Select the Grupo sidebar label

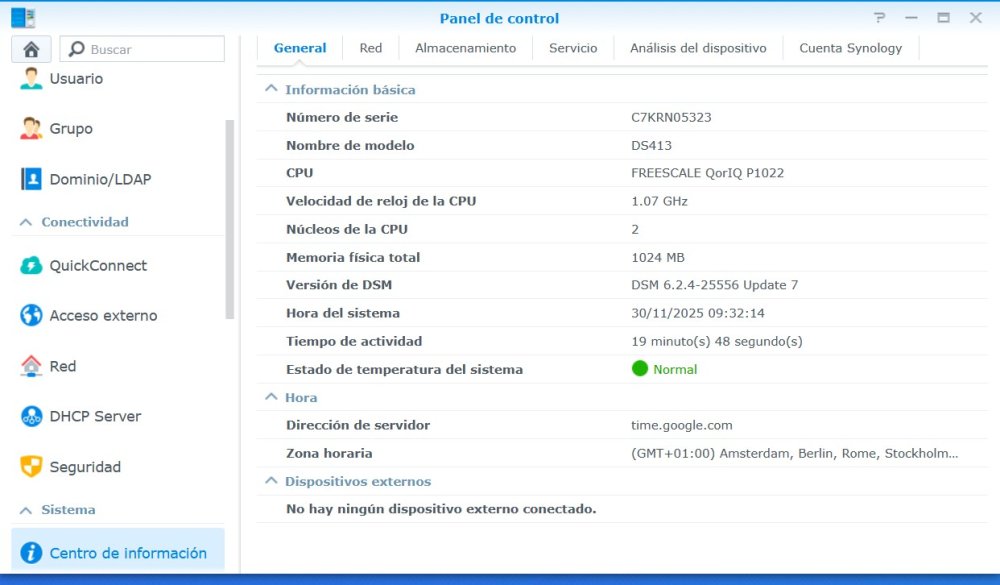(x=71, y=128)
